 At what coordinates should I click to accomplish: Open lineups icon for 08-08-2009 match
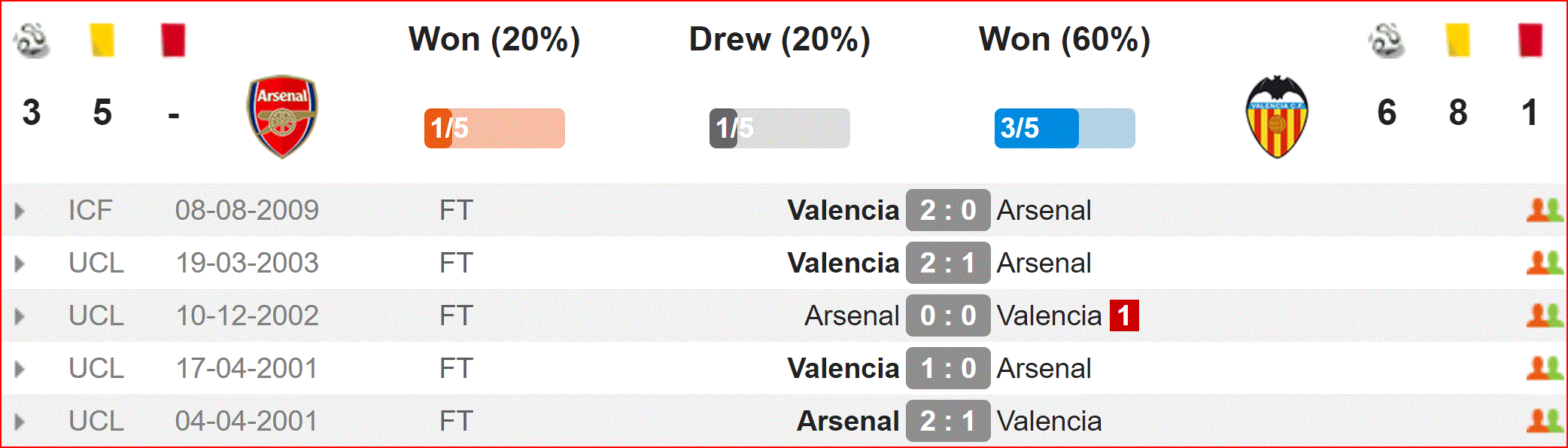1545,210
